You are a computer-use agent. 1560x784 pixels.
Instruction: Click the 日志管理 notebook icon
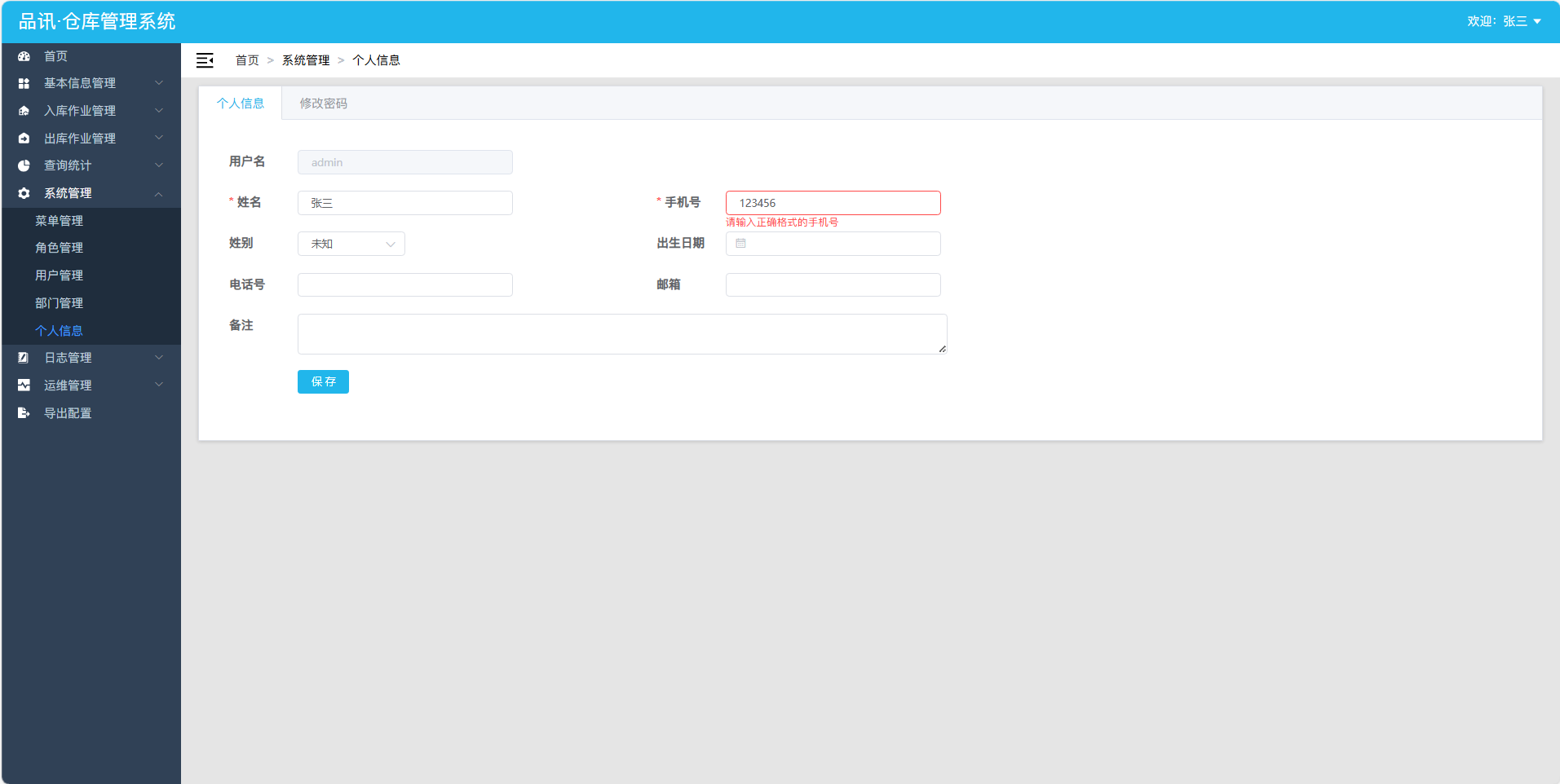coord(24,358)
